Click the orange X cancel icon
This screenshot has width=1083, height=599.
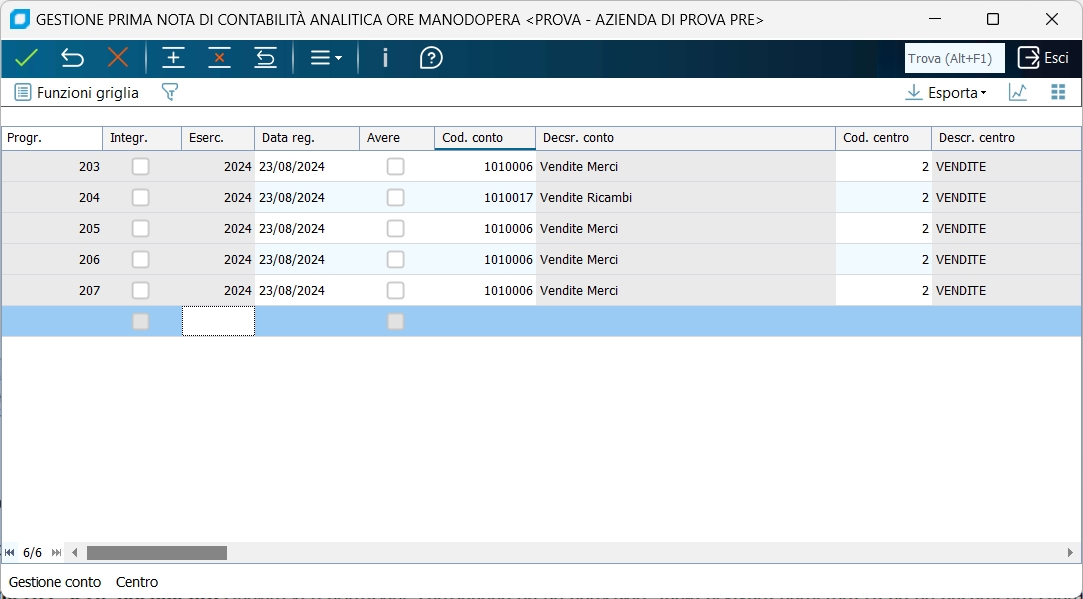(x=118, y=58)
